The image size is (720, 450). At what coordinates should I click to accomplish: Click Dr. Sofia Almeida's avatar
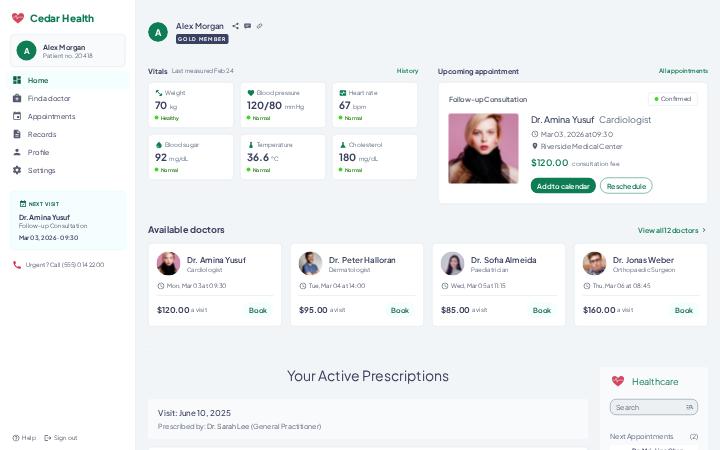pyautogui.click(x=452, y=264)
